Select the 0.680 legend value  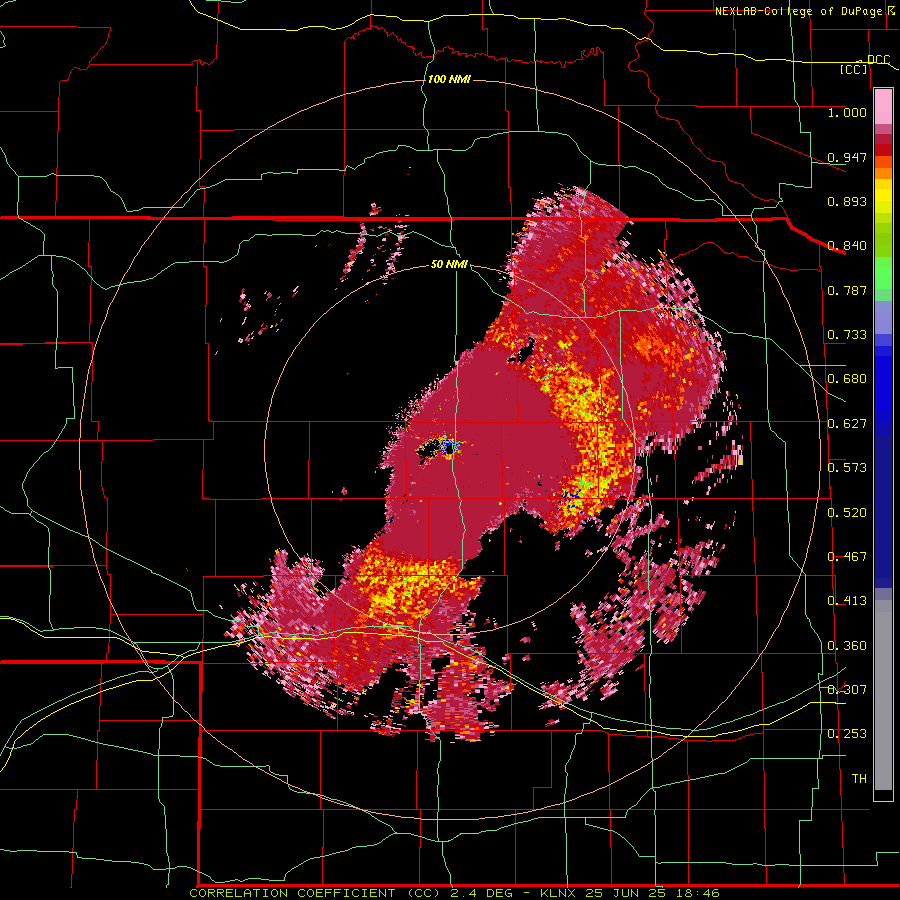coord(847,379)
